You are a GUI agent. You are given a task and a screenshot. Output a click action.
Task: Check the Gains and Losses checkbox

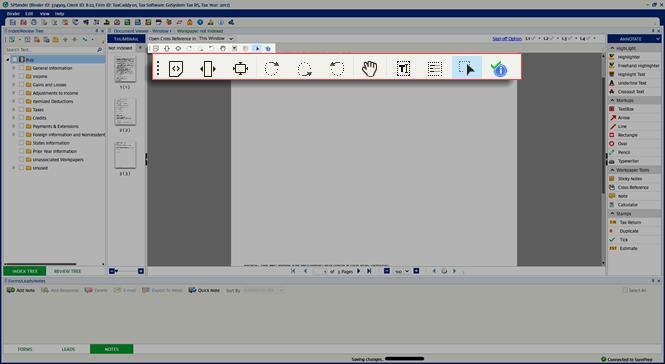click(x=21, y=84)
